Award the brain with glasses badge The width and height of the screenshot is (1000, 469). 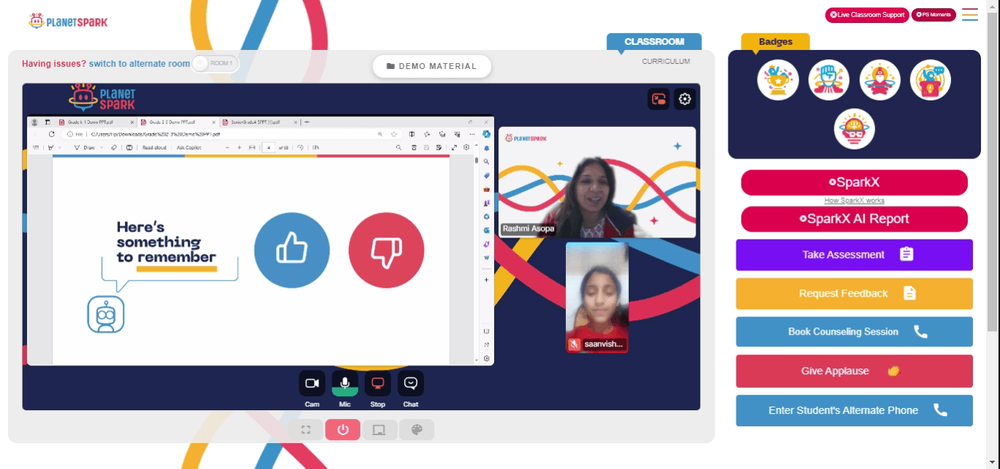click(854, 129)
